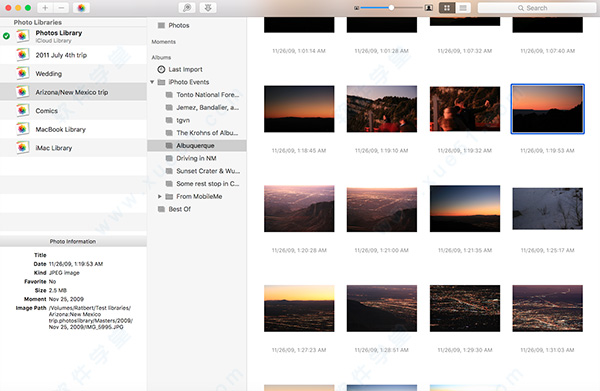
Task: Select the photo taken at 1:19:32 AM
Action: (x=465, y=109)
